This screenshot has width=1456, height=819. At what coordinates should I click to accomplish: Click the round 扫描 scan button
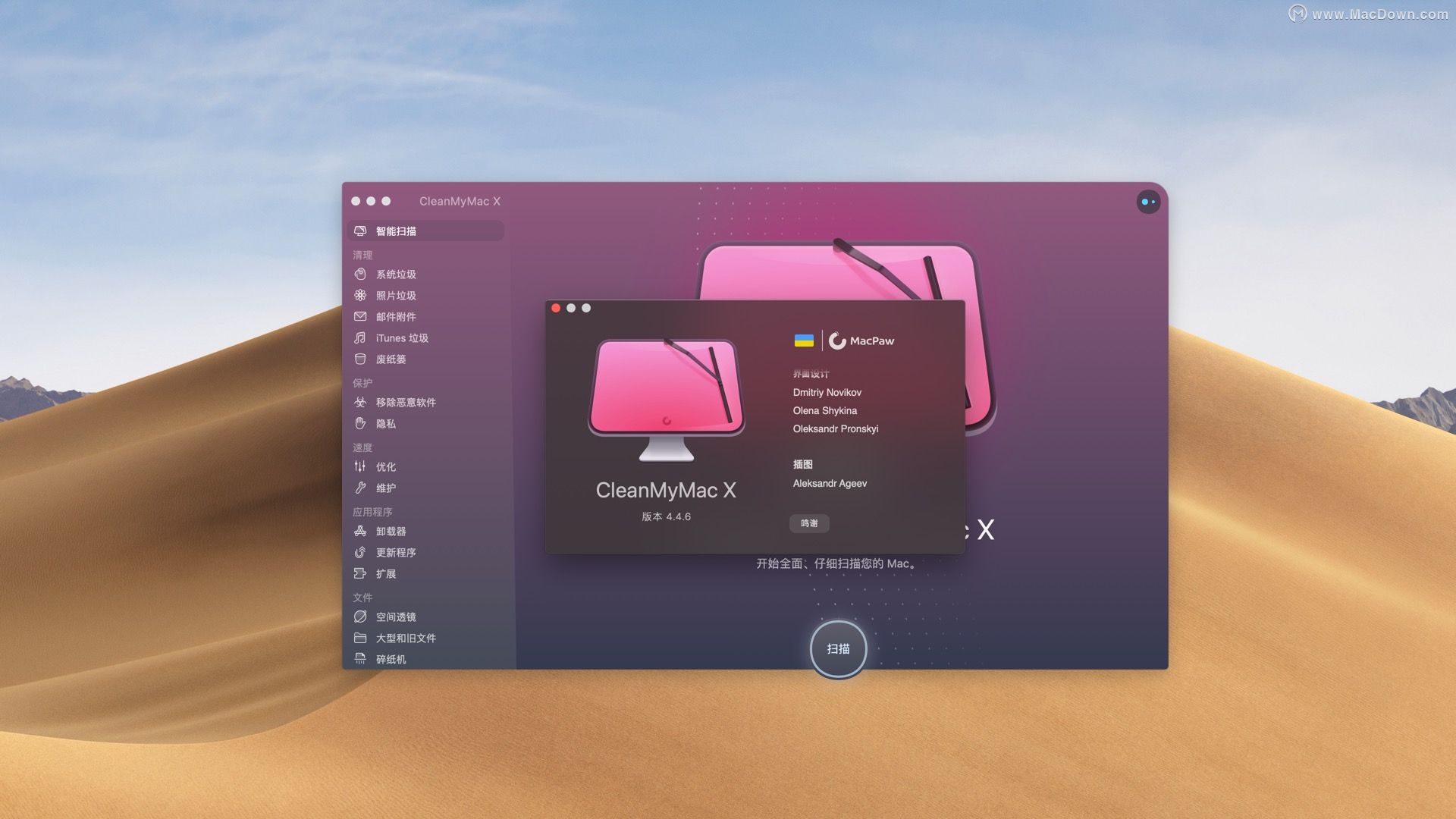838,649
